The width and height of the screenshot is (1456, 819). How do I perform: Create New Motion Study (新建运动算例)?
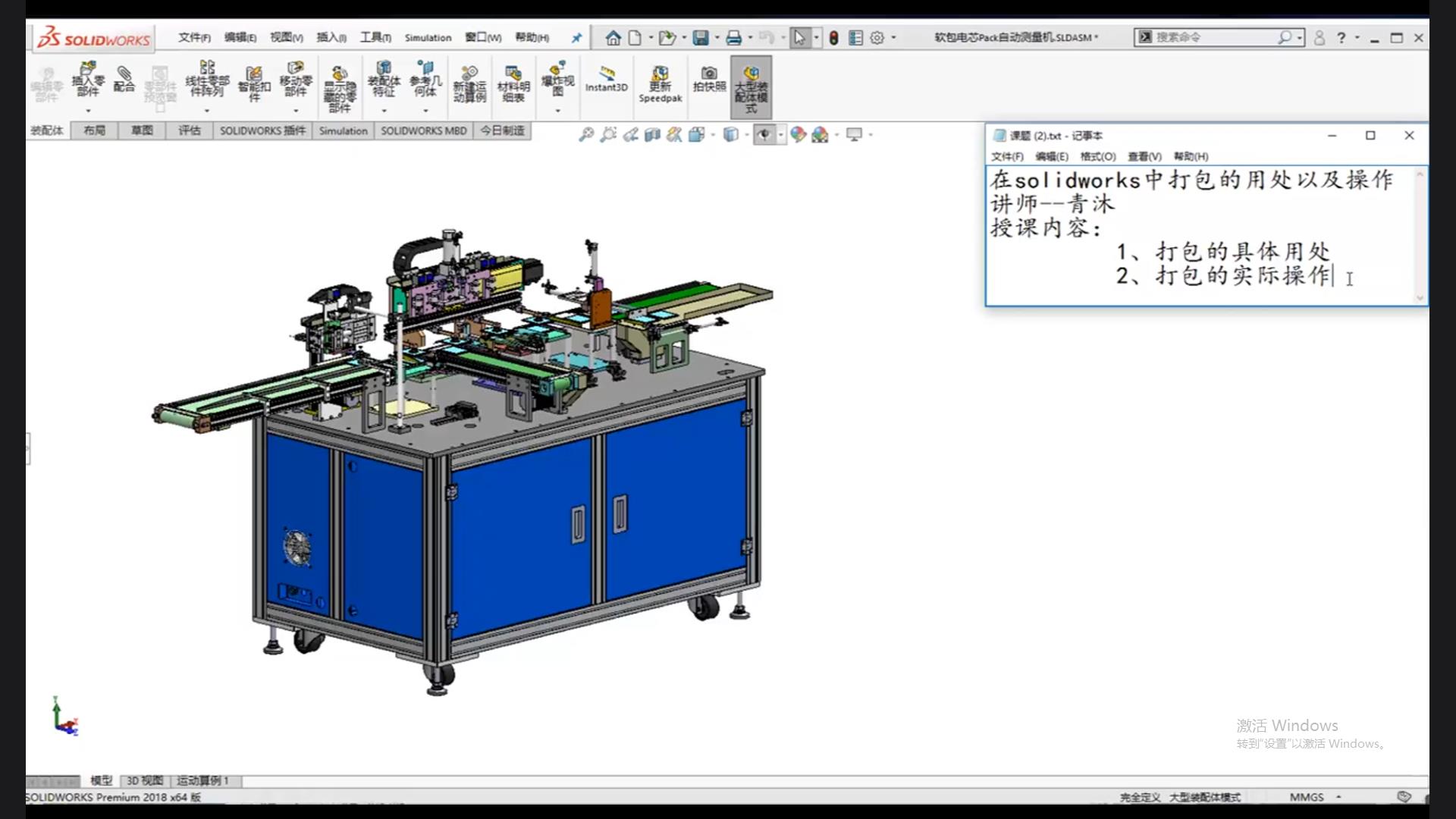pyautogui.click(x=469, y=83)
